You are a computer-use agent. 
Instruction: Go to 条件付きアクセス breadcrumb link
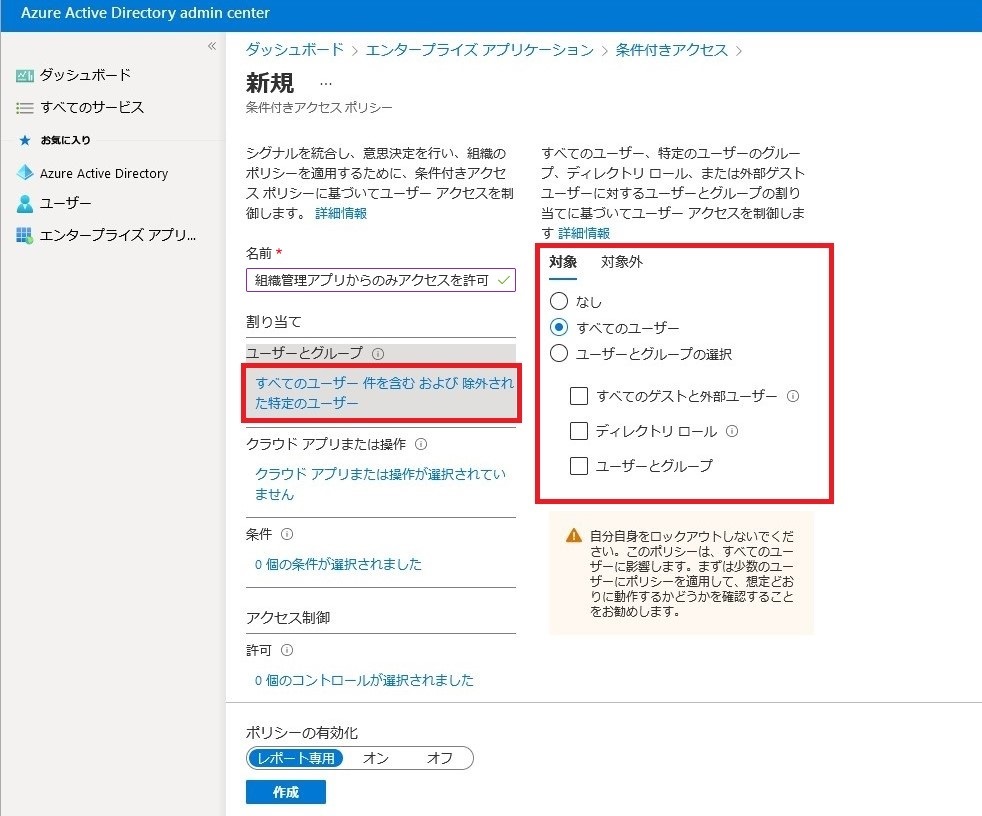(671, 49)
